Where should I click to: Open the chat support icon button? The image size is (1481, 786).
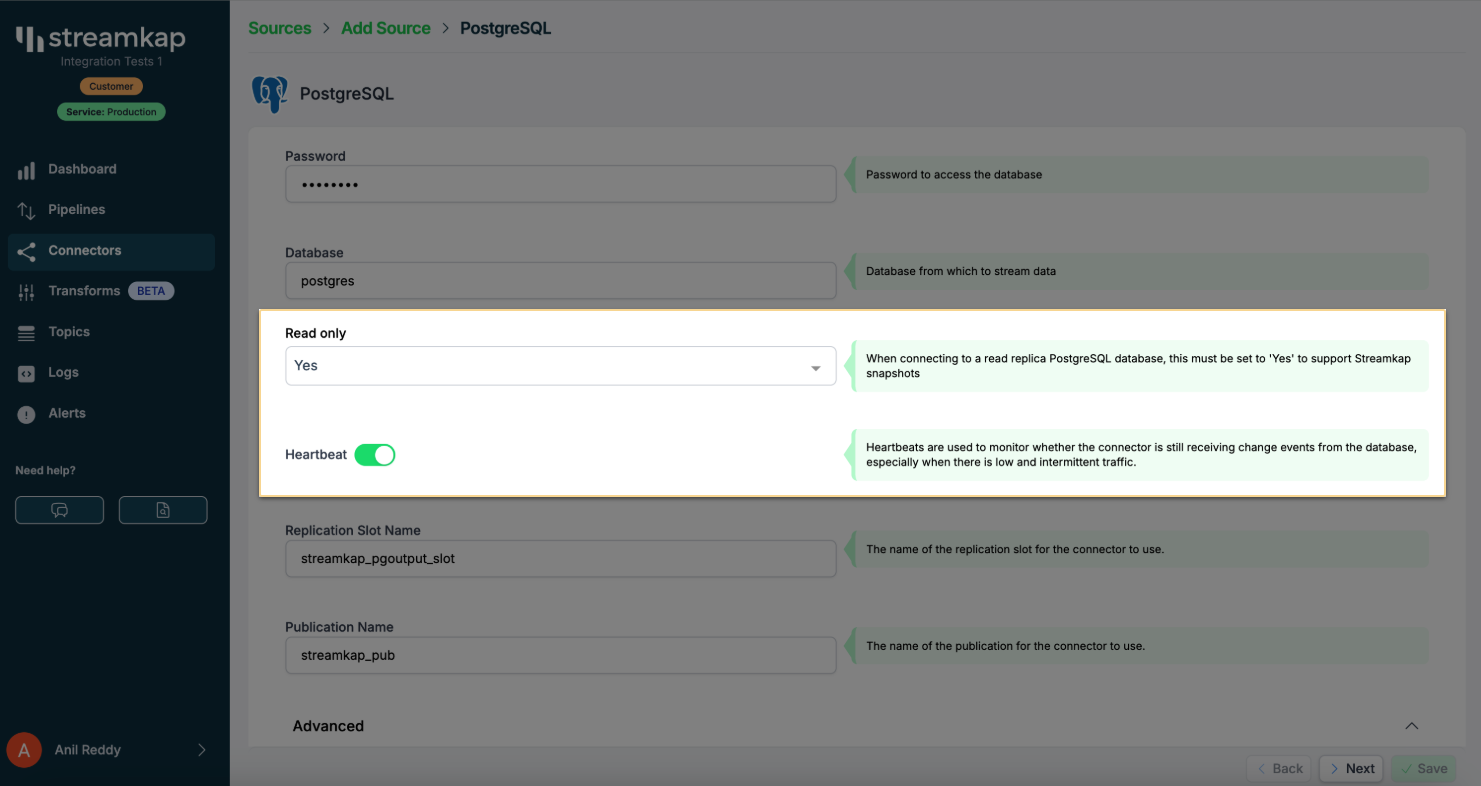click(x=59, y=510)
